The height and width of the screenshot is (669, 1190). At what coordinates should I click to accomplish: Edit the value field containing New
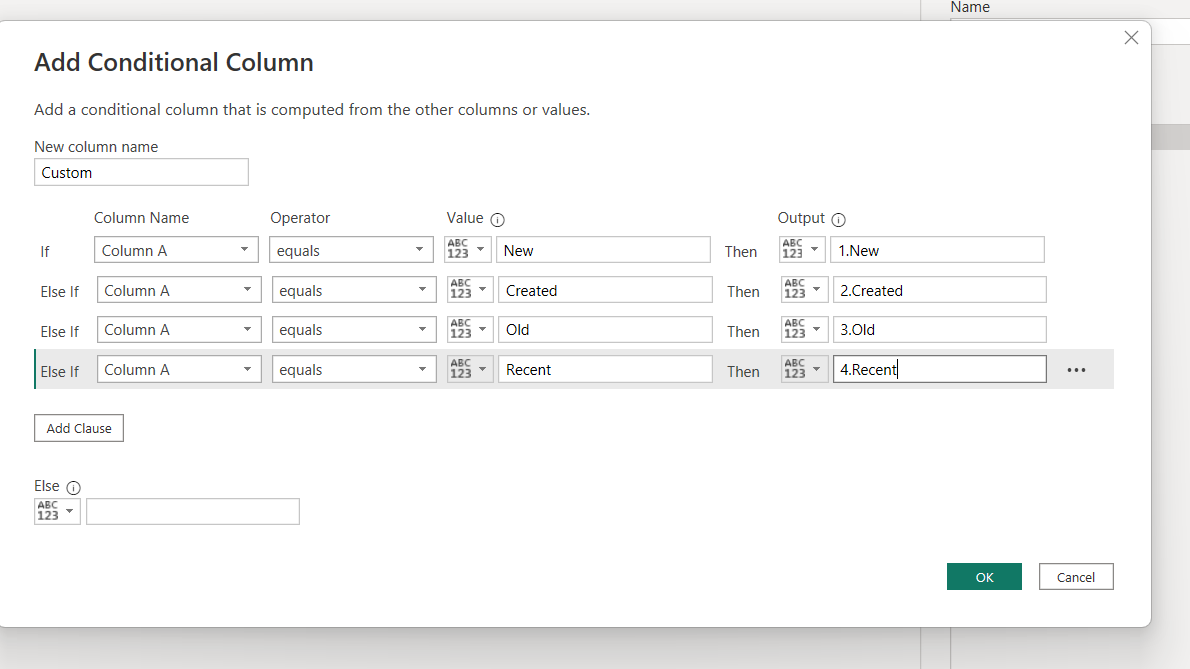(x=603, y=250)
